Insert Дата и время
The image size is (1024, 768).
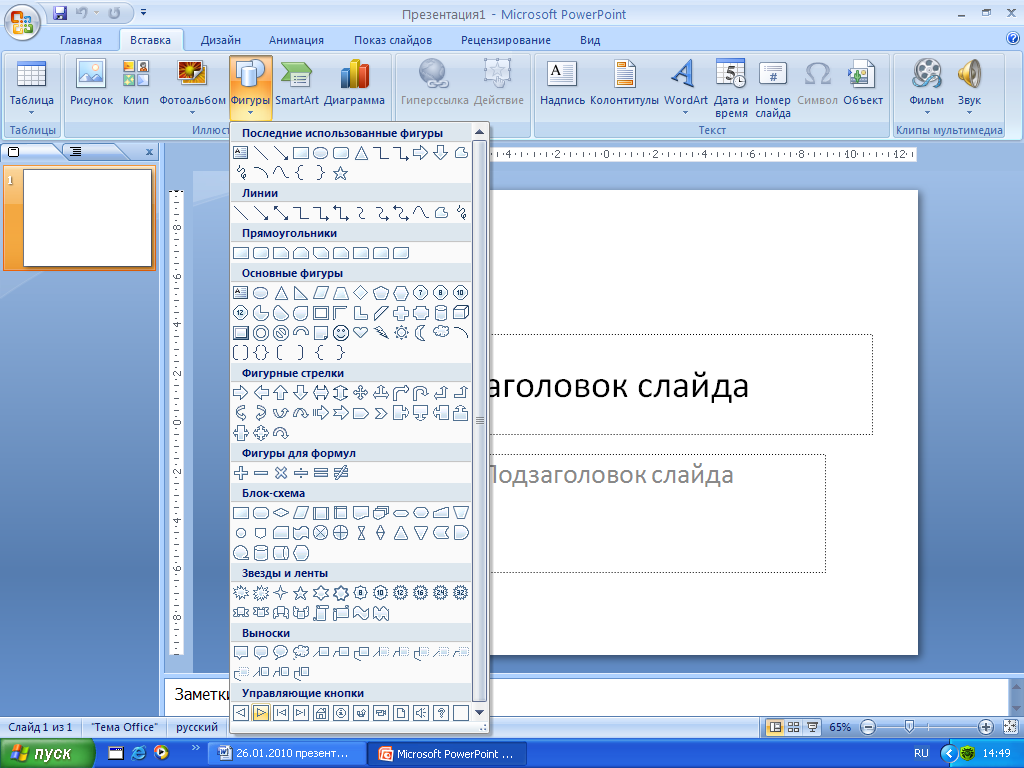point(731,88)
